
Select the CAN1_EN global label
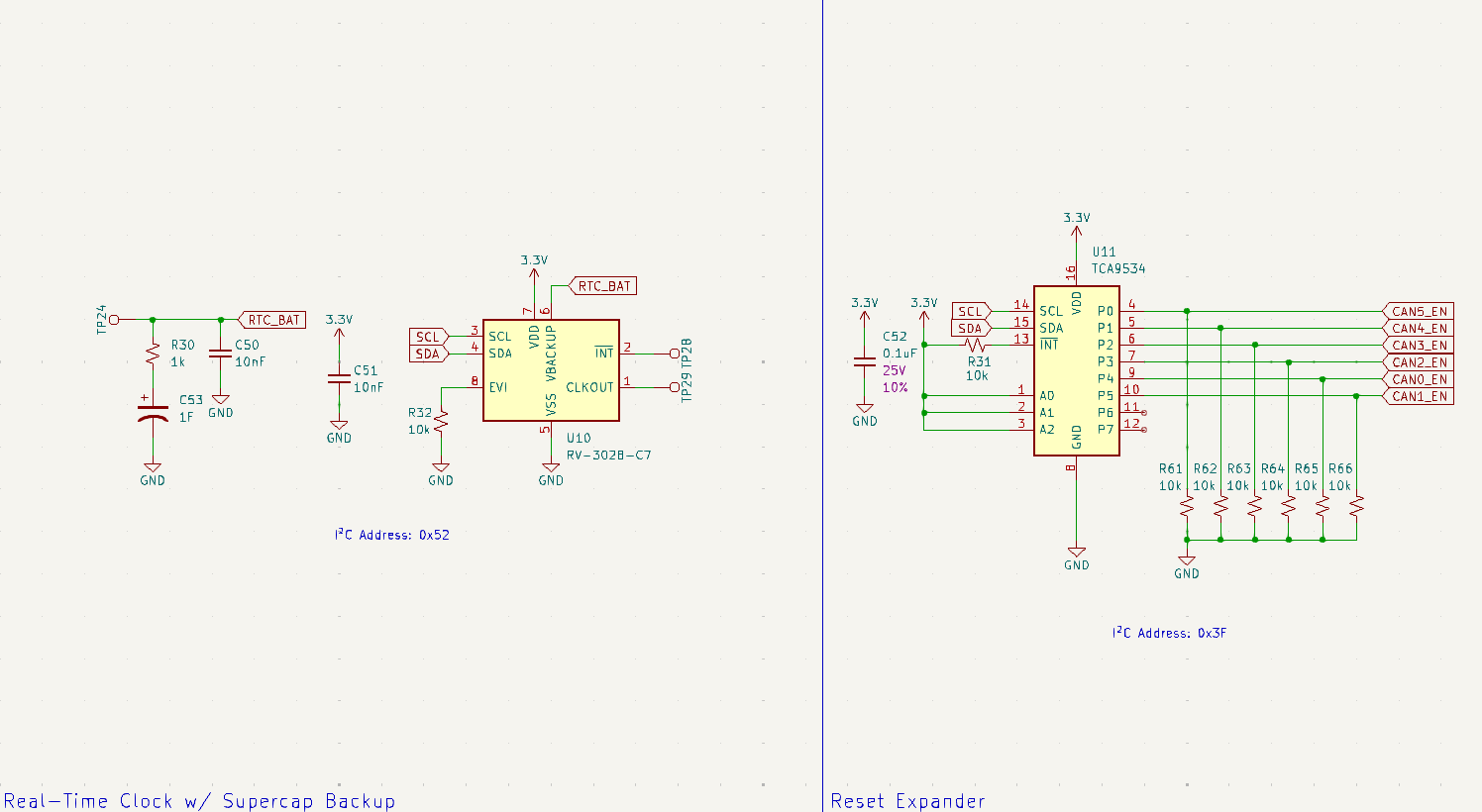(1419, 396)
